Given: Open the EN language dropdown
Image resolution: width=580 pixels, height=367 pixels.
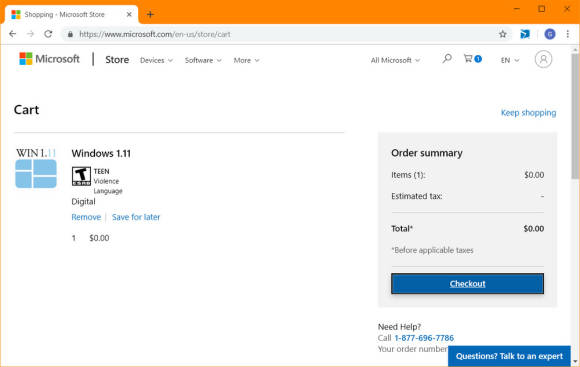Looking at the screenshot, I should pos(510,60).
